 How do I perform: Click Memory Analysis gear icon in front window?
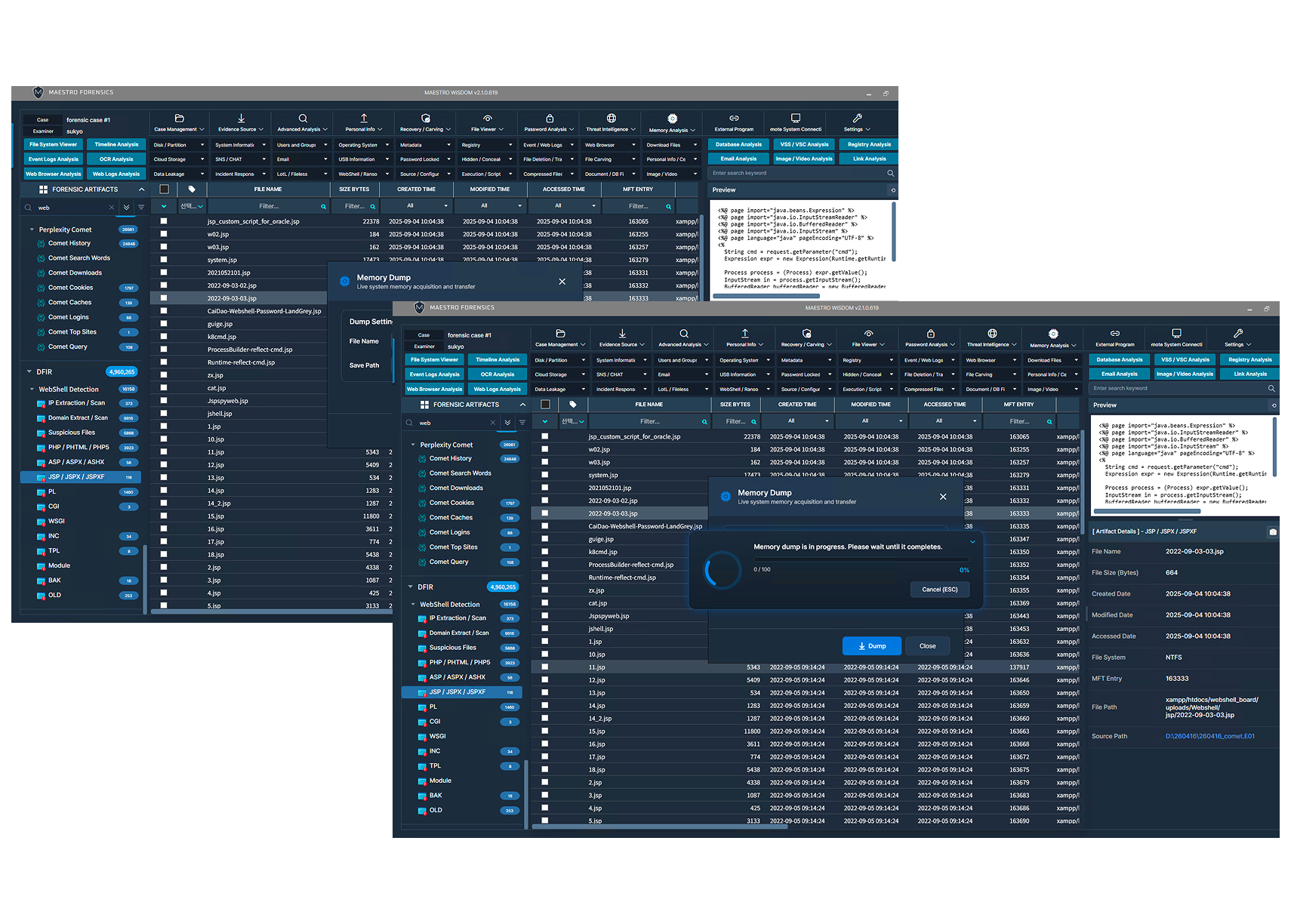1053,334
